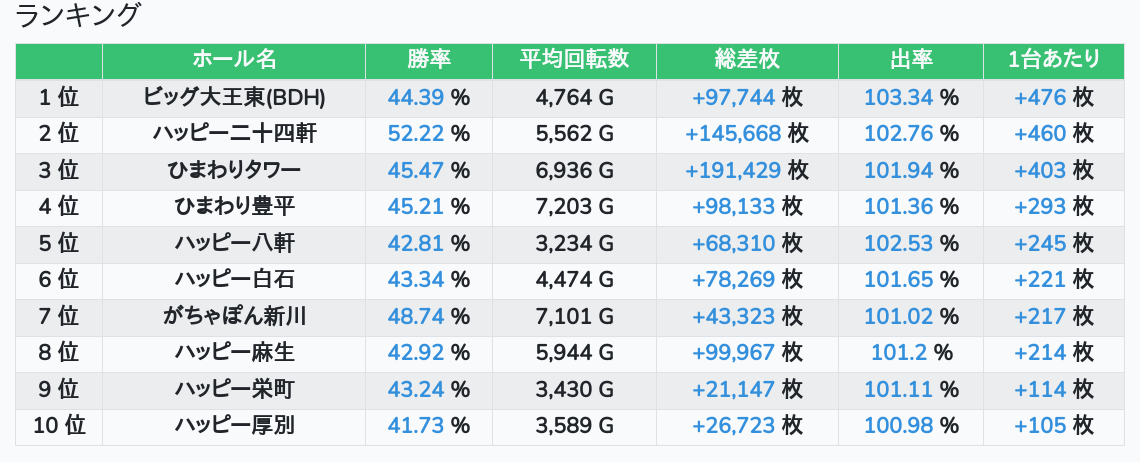
Task: Select the ひまわりタワー hall name
Action: click(234, 170)
